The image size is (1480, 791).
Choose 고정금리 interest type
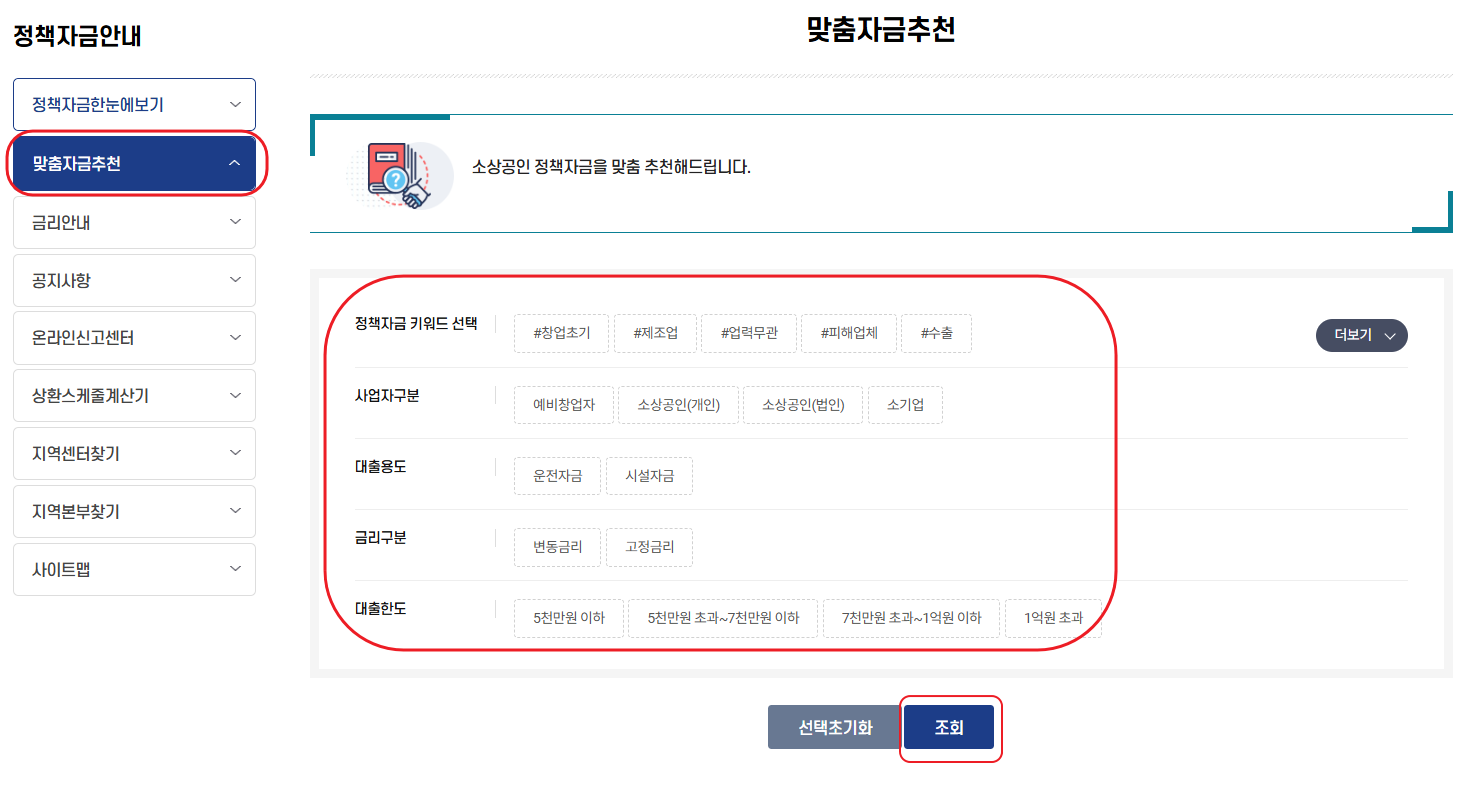[649, 547]
